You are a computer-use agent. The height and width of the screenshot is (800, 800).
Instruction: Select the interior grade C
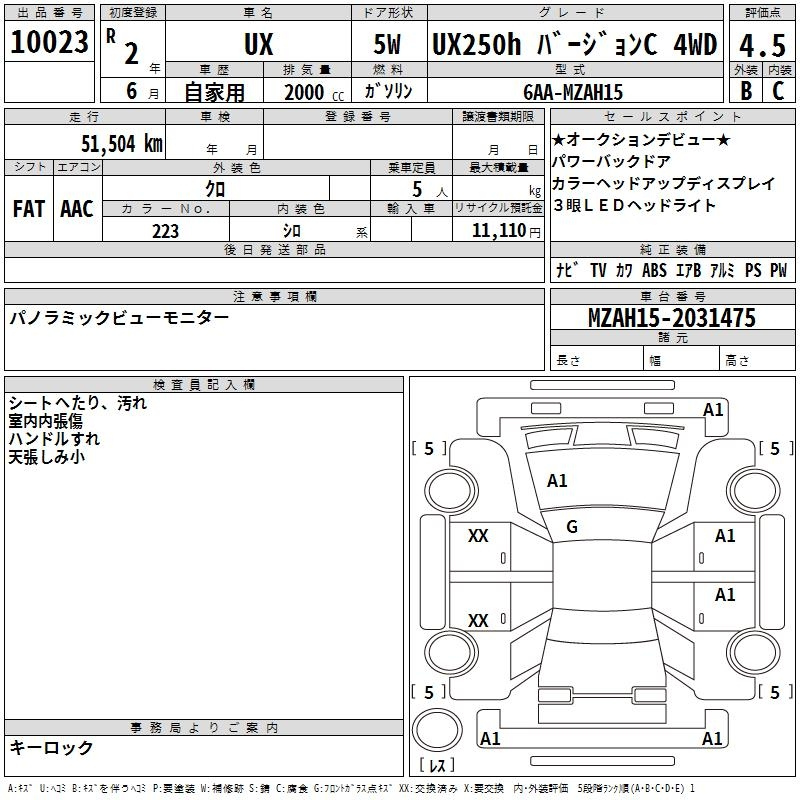[x=778, y=91]
